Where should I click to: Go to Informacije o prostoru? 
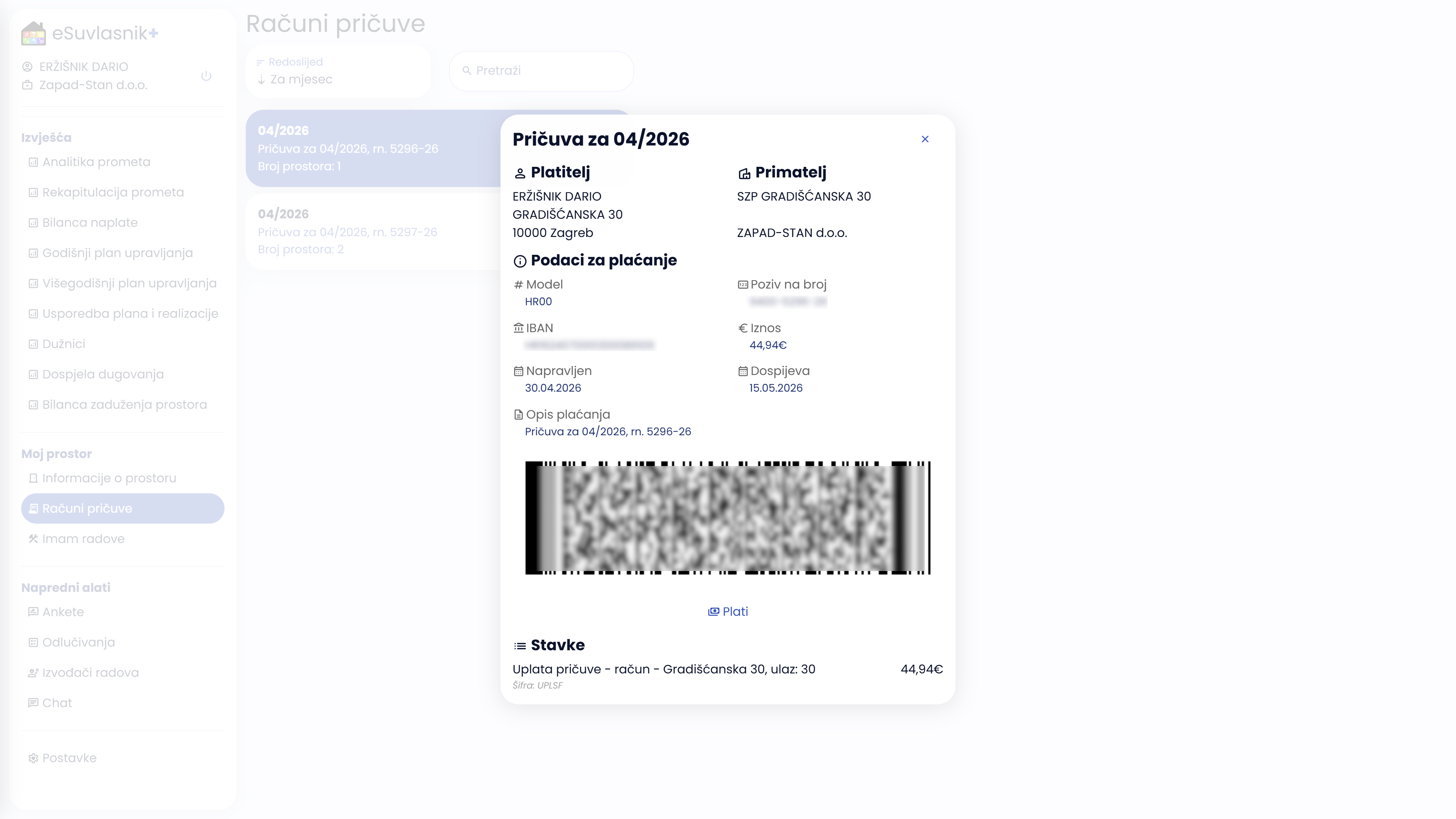click(122, 478)
